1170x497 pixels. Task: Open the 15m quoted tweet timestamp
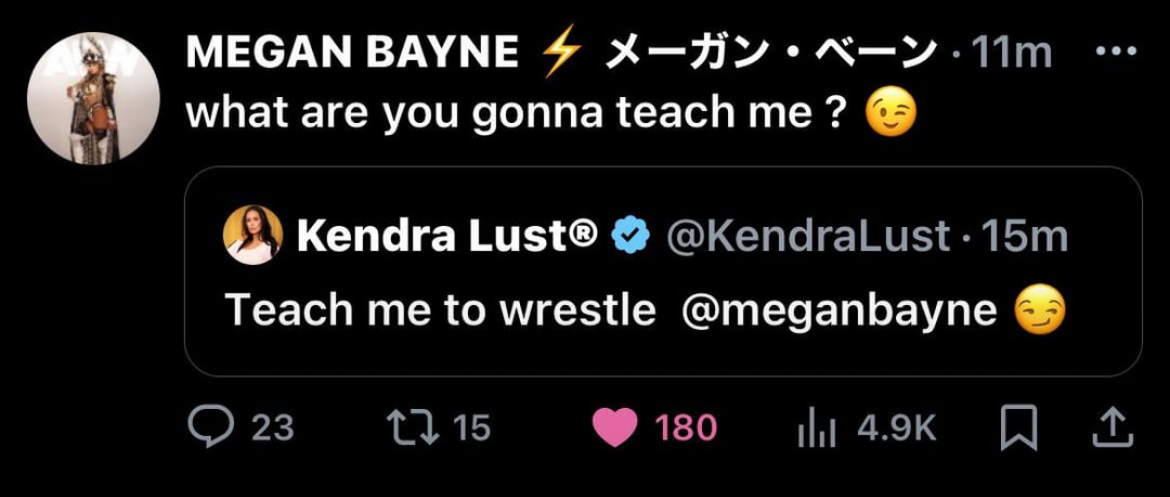[x=1025, y=237]
